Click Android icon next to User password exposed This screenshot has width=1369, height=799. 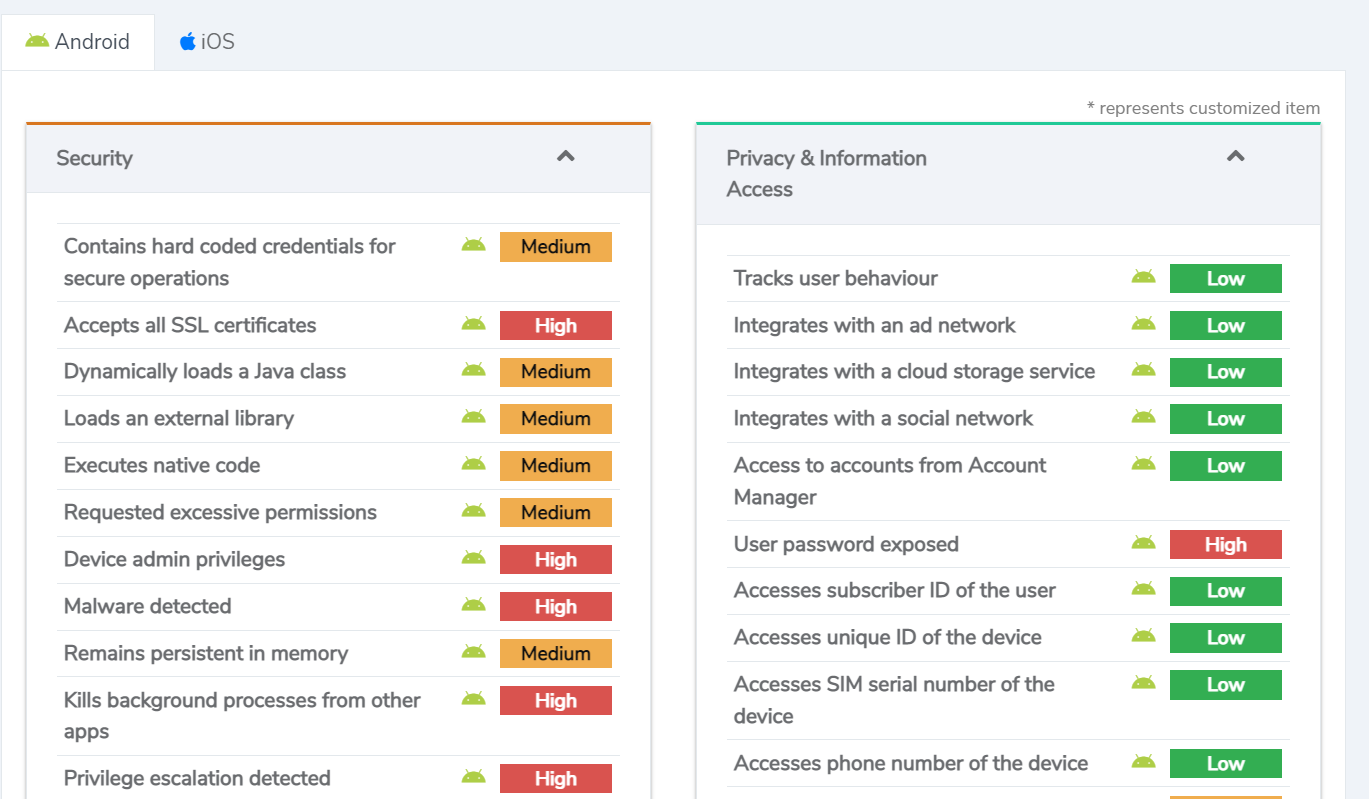coord(1143,543)
